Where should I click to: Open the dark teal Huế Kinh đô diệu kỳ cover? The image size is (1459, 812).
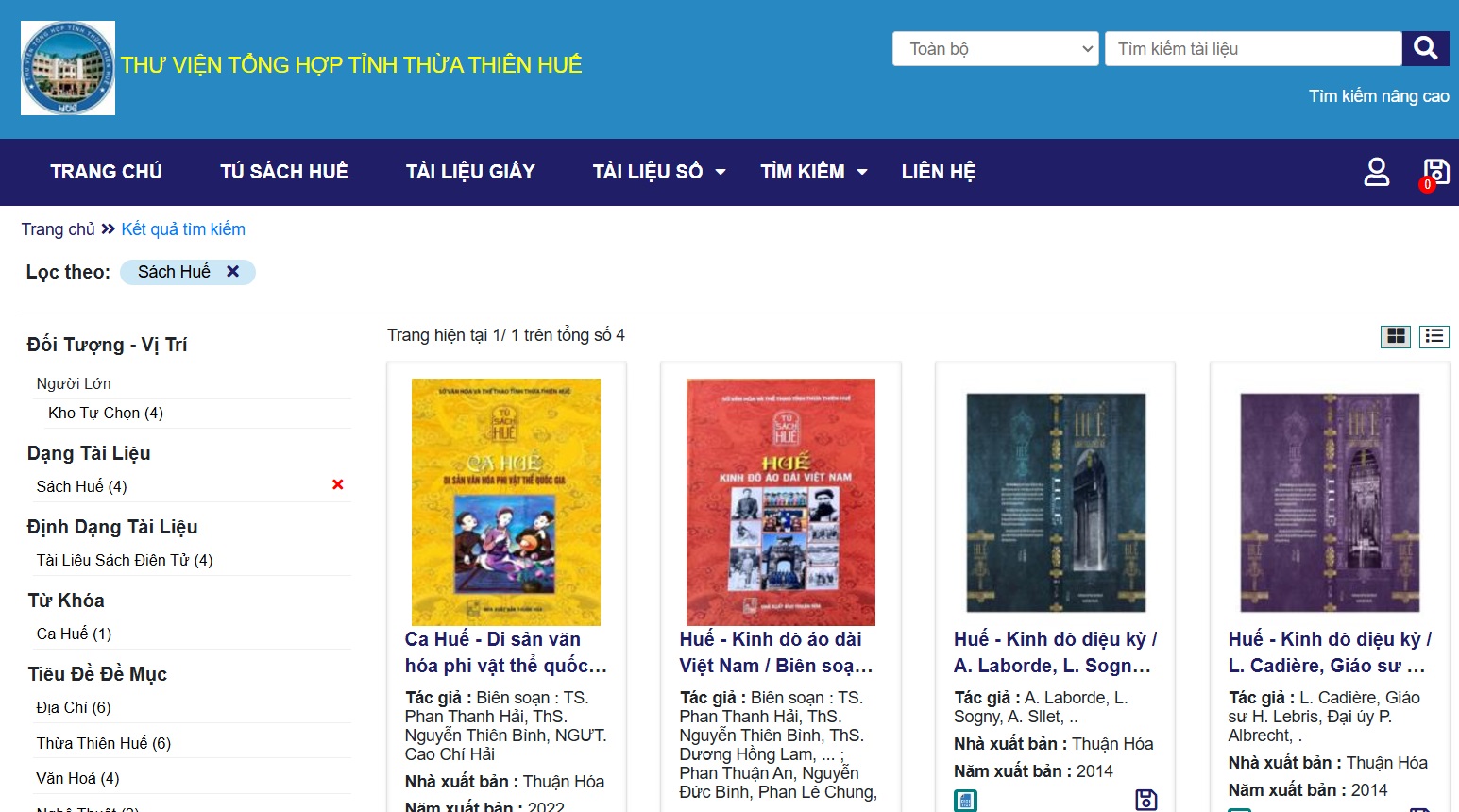click(x=1056, y=501)
